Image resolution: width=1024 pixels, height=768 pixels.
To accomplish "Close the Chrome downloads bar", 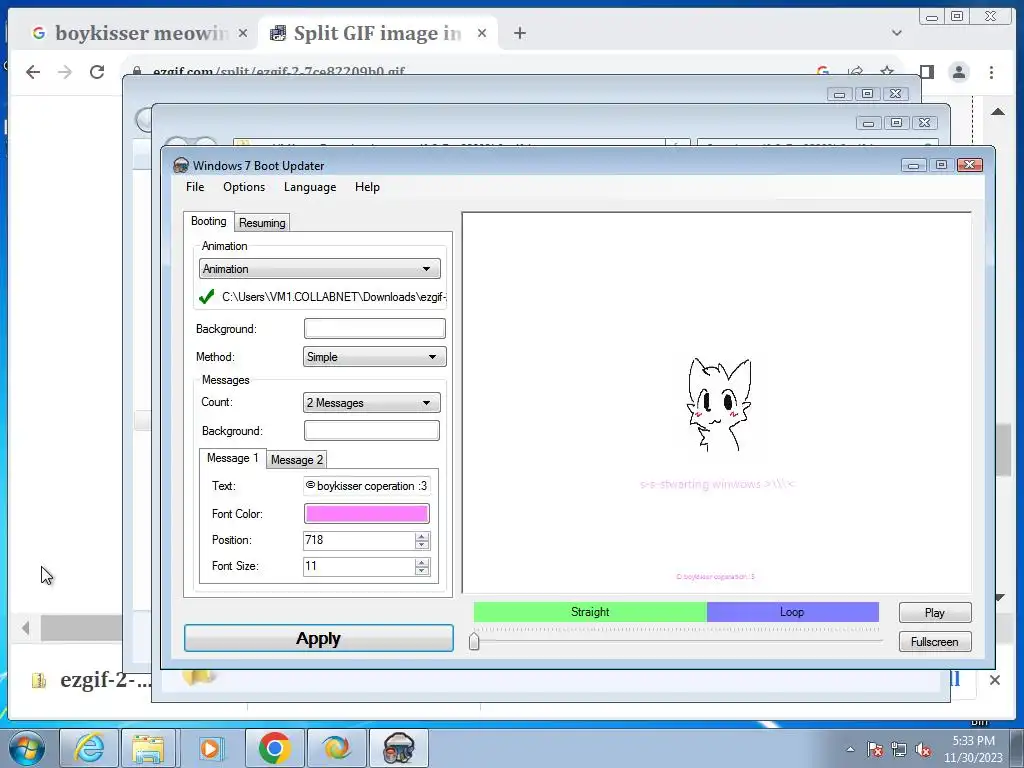I will 995,680.
